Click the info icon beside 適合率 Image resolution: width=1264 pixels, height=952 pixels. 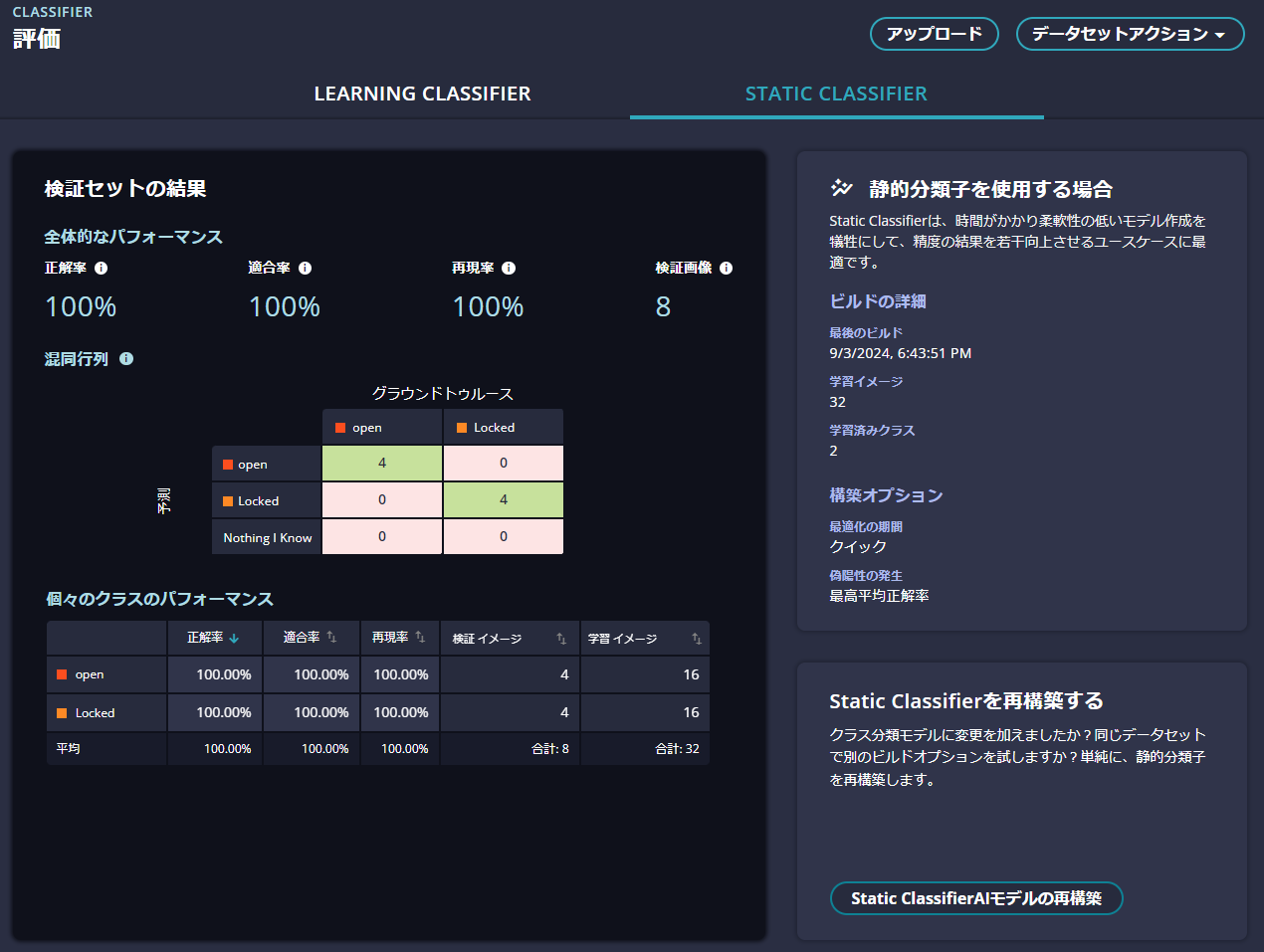[306, 268]
